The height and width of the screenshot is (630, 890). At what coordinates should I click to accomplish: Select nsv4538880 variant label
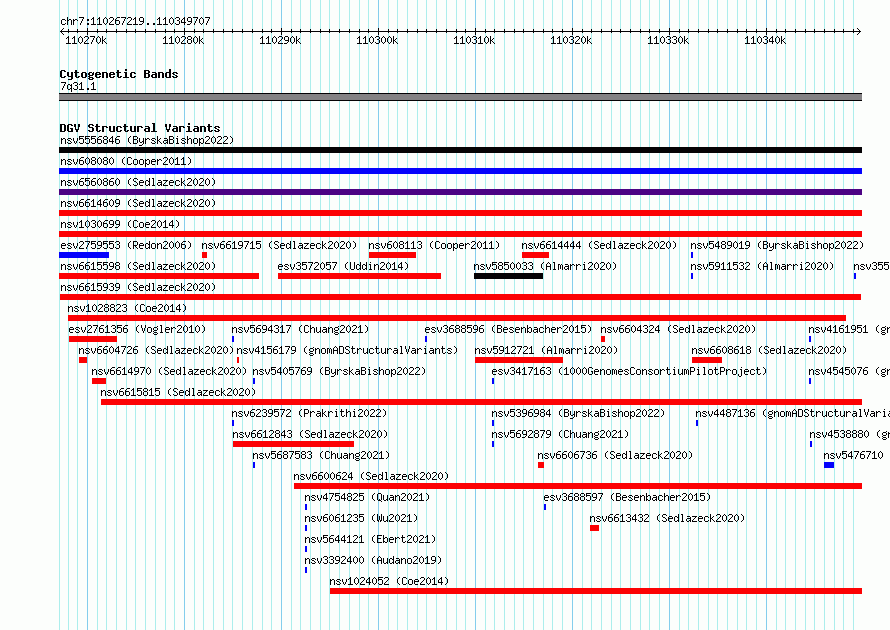point(849,434)
